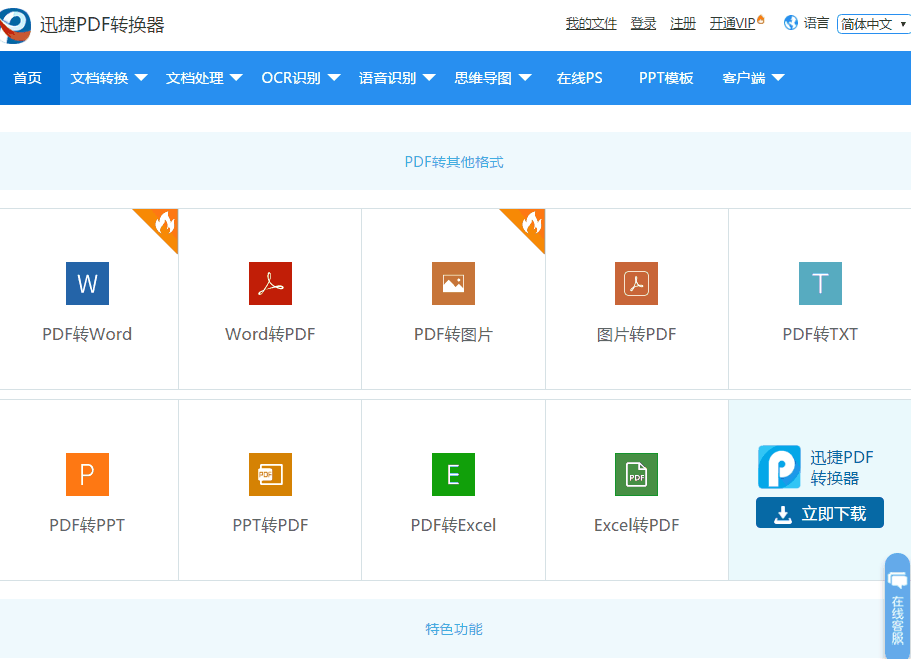Click the orange P PDF转PPT icon
This screenshot has height=659, width=911.
[x=87, y=474]
